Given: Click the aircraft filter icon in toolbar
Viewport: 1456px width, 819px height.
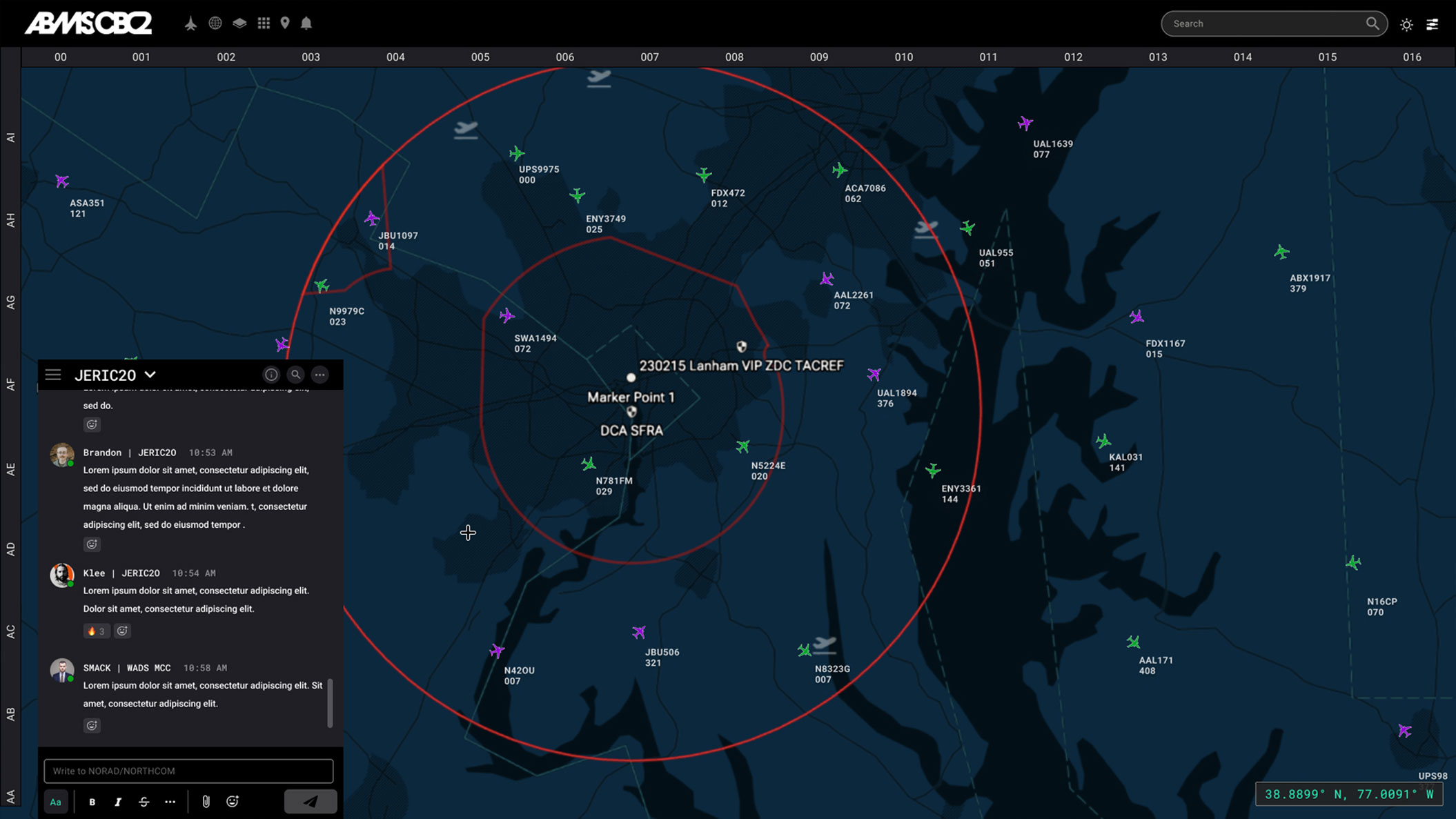Looking at the screenshot, I should coord(190,23).
